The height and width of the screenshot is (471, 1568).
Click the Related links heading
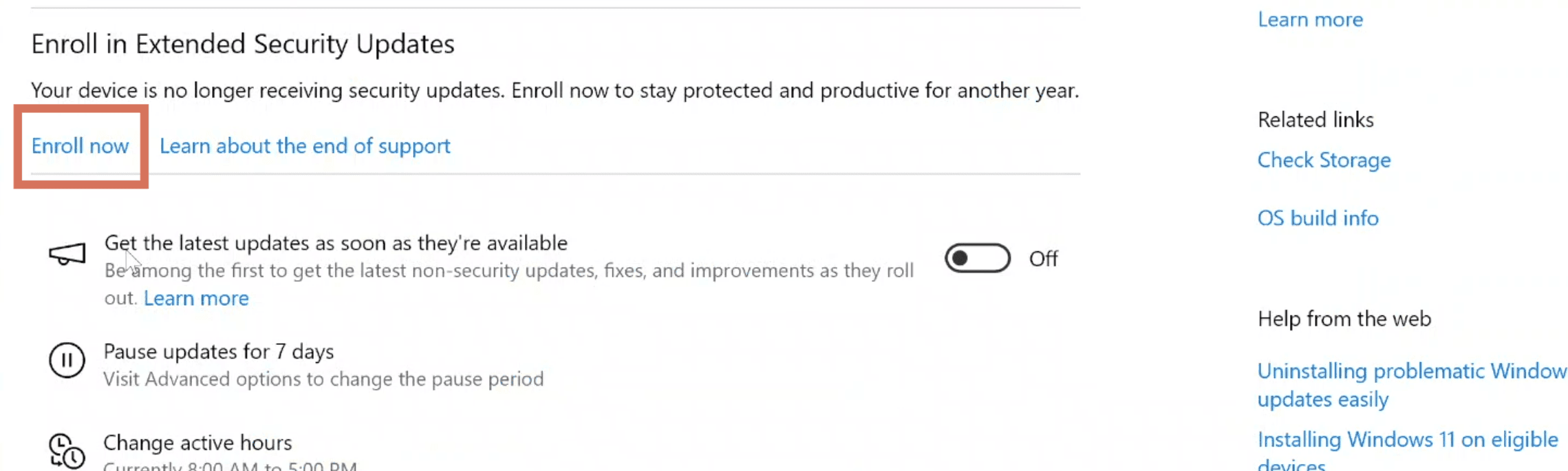pos(1315,120)
